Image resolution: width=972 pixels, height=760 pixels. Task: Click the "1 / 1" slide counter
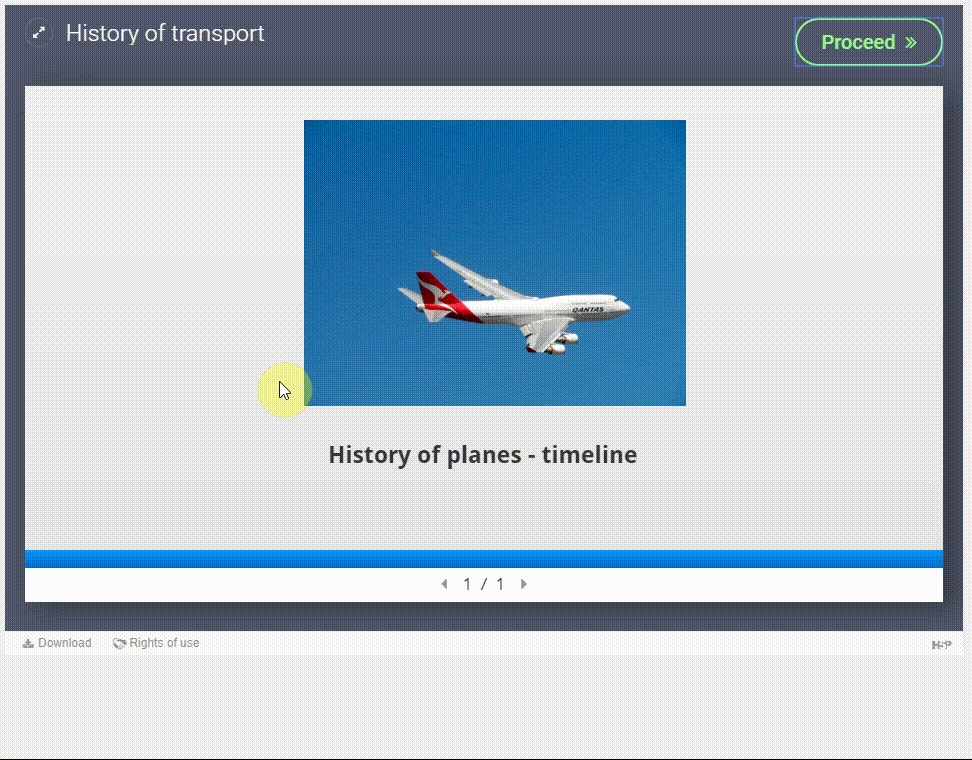click(x=484, y=584)
